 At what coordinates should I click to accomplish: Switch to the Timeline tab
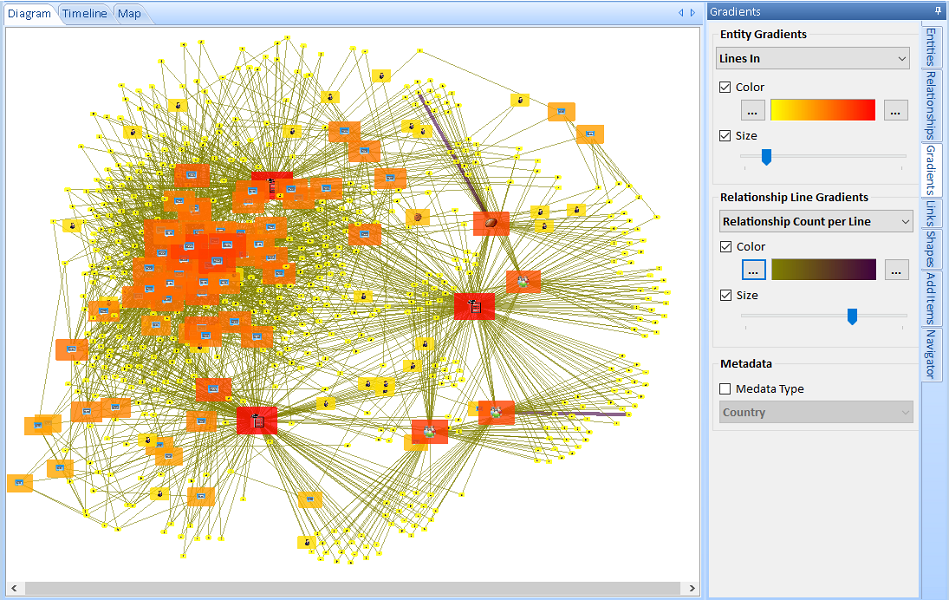click(x=84, y=13)
